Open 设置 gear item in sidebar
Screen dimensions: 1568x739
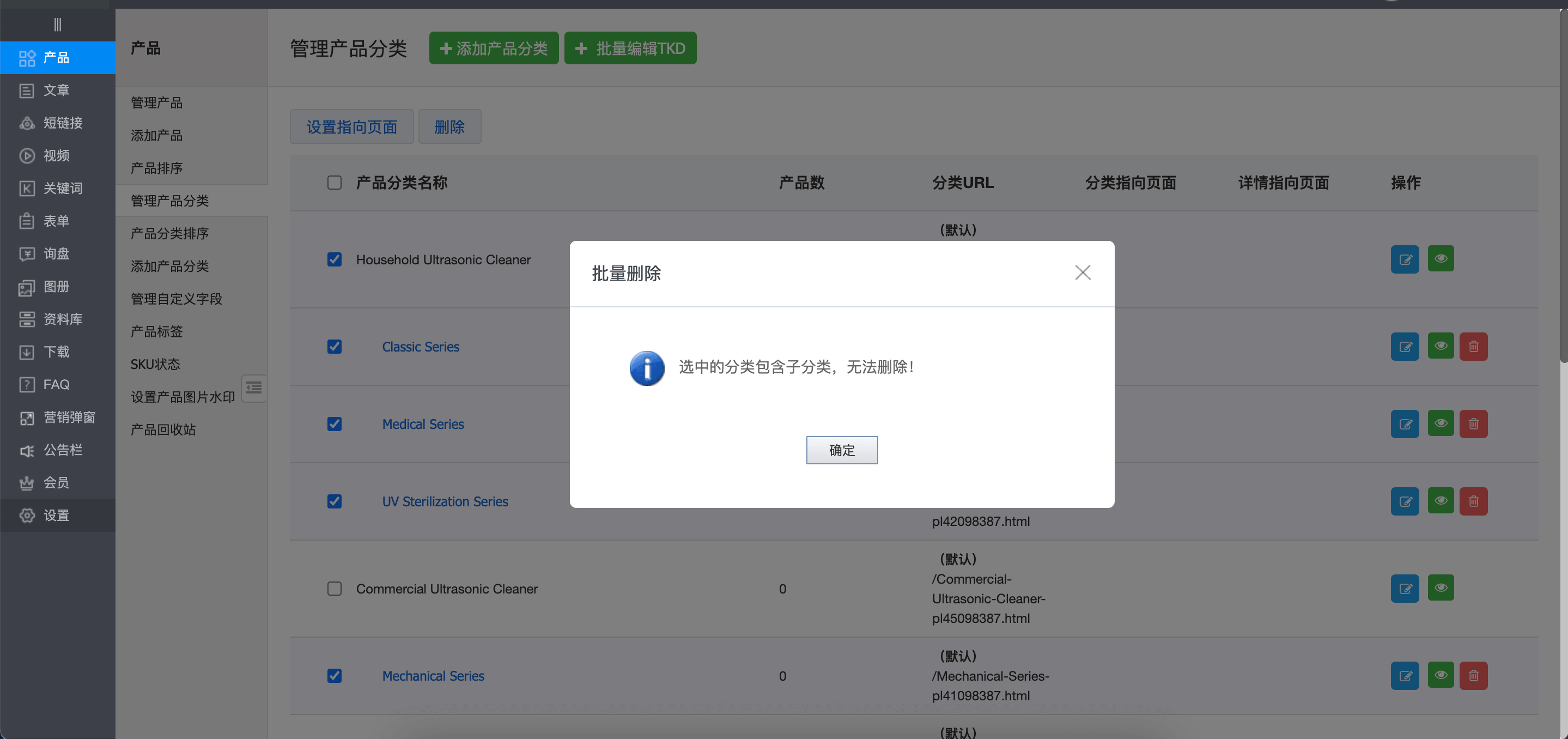tap(56, 515)
